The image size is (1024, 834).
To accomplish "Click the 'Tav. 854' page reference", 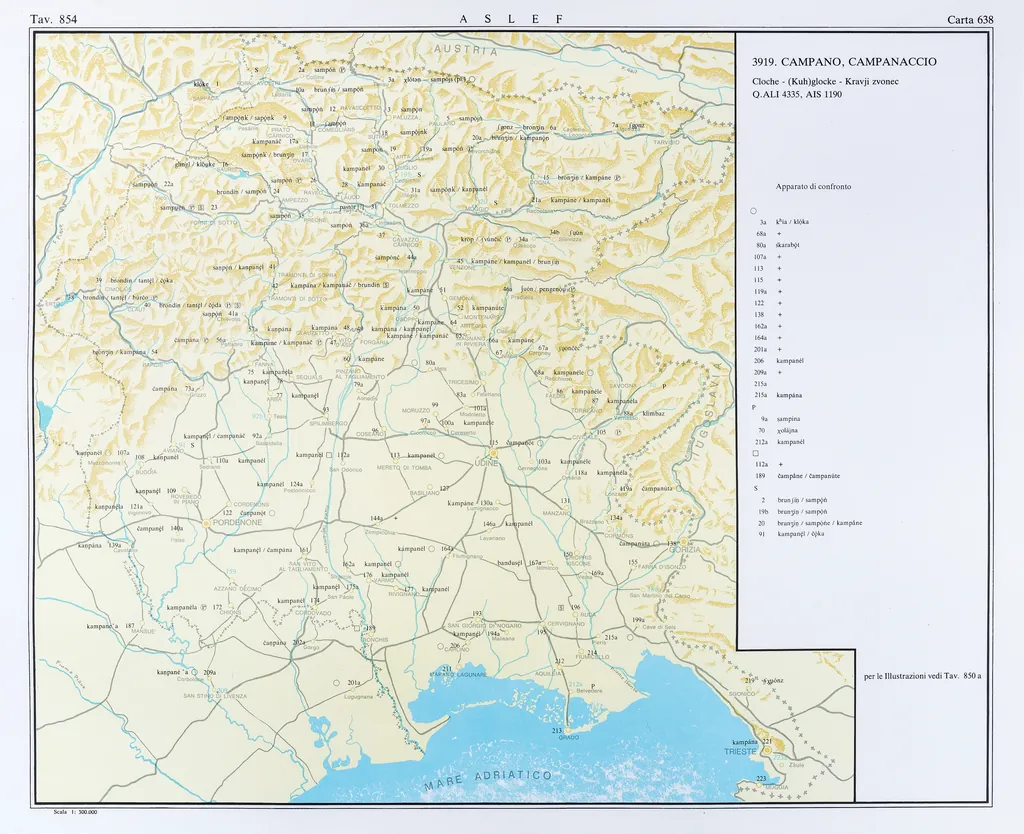I will tap(53, 19).
